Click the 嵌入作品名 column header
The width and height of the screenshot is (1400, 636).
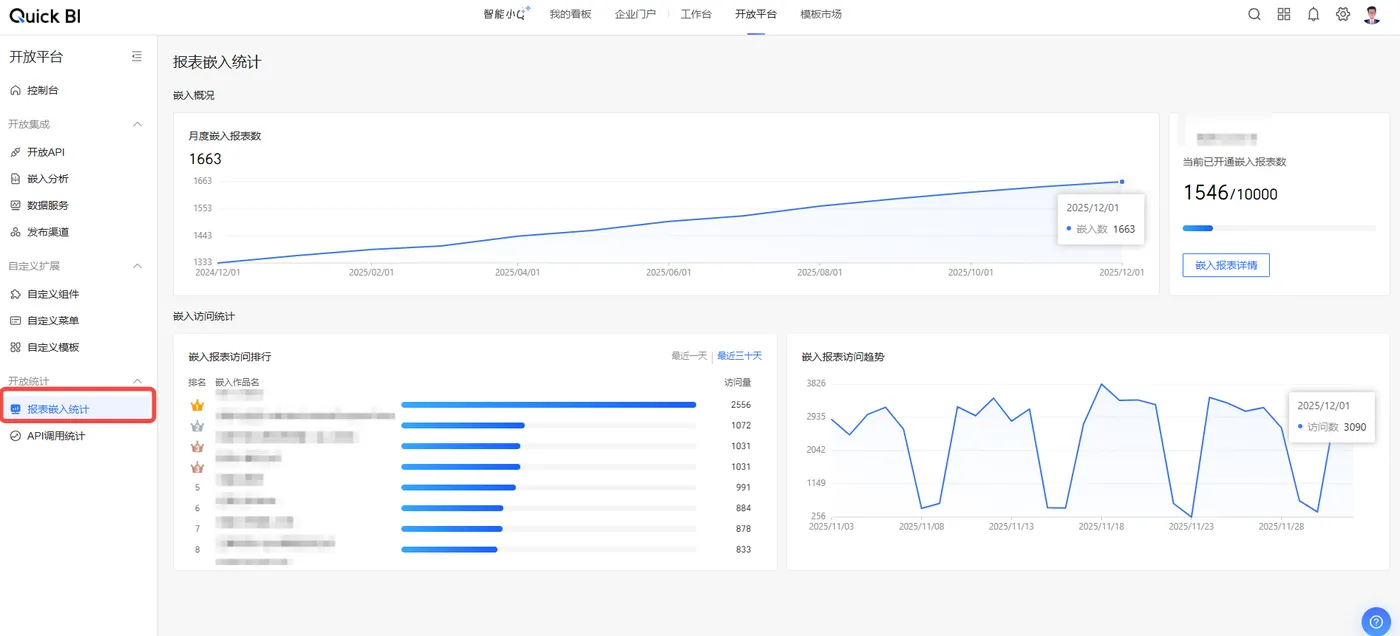237,382
